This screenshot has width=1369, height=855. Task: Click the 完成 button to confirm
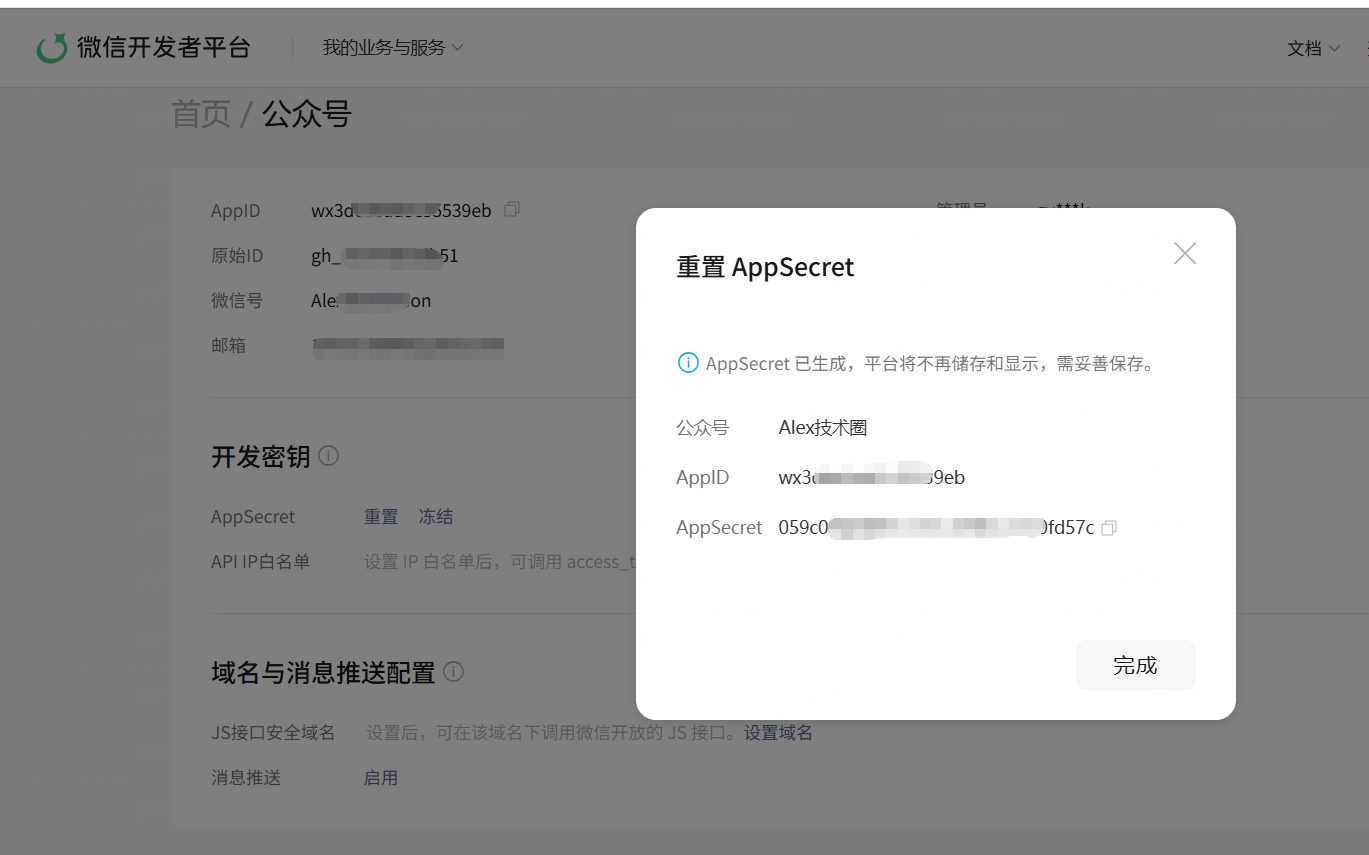[1135, 664]
